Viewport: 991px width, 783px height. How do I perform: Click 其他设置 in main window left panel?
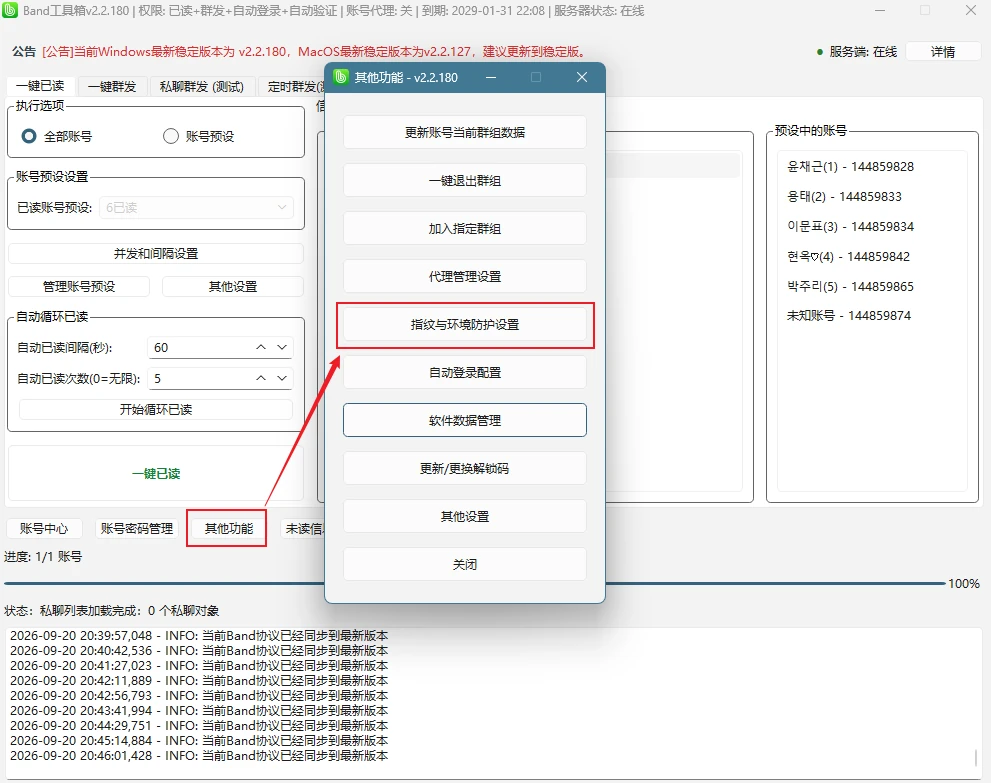233,286
